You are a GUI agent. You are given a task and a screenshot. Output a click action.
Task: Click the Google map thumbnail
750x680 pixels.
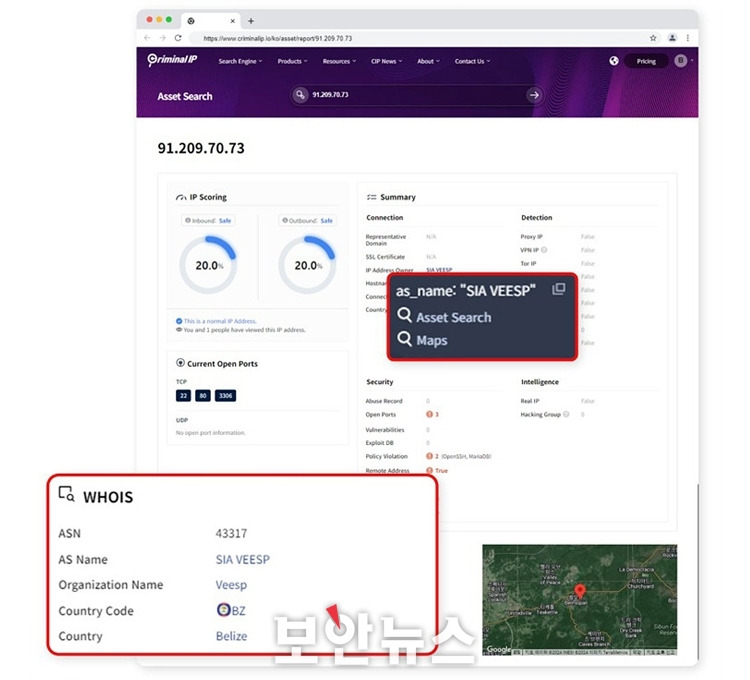tap(580, 600)
